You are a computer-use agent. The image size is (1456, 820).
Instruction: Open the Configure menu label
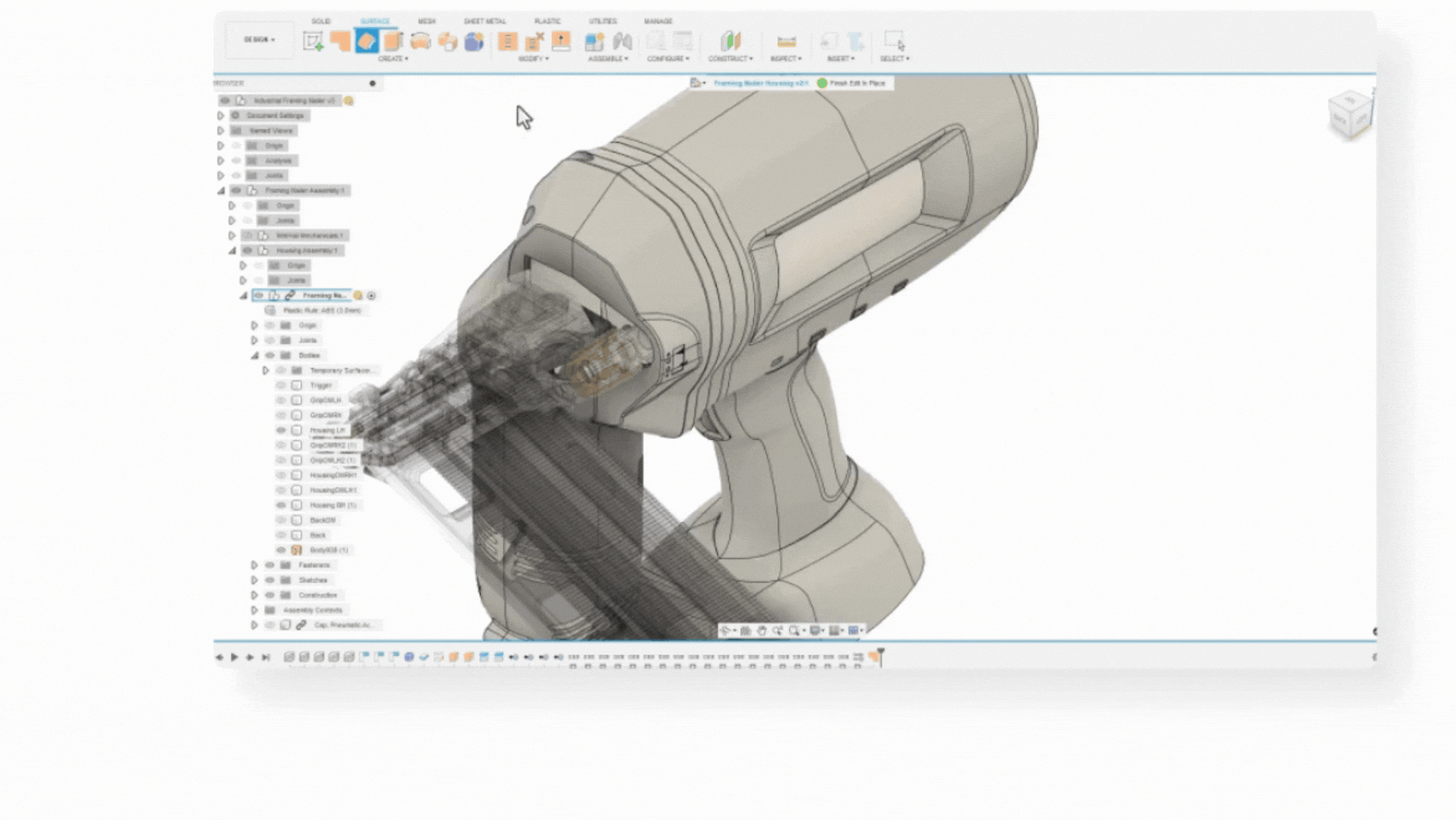668,59
